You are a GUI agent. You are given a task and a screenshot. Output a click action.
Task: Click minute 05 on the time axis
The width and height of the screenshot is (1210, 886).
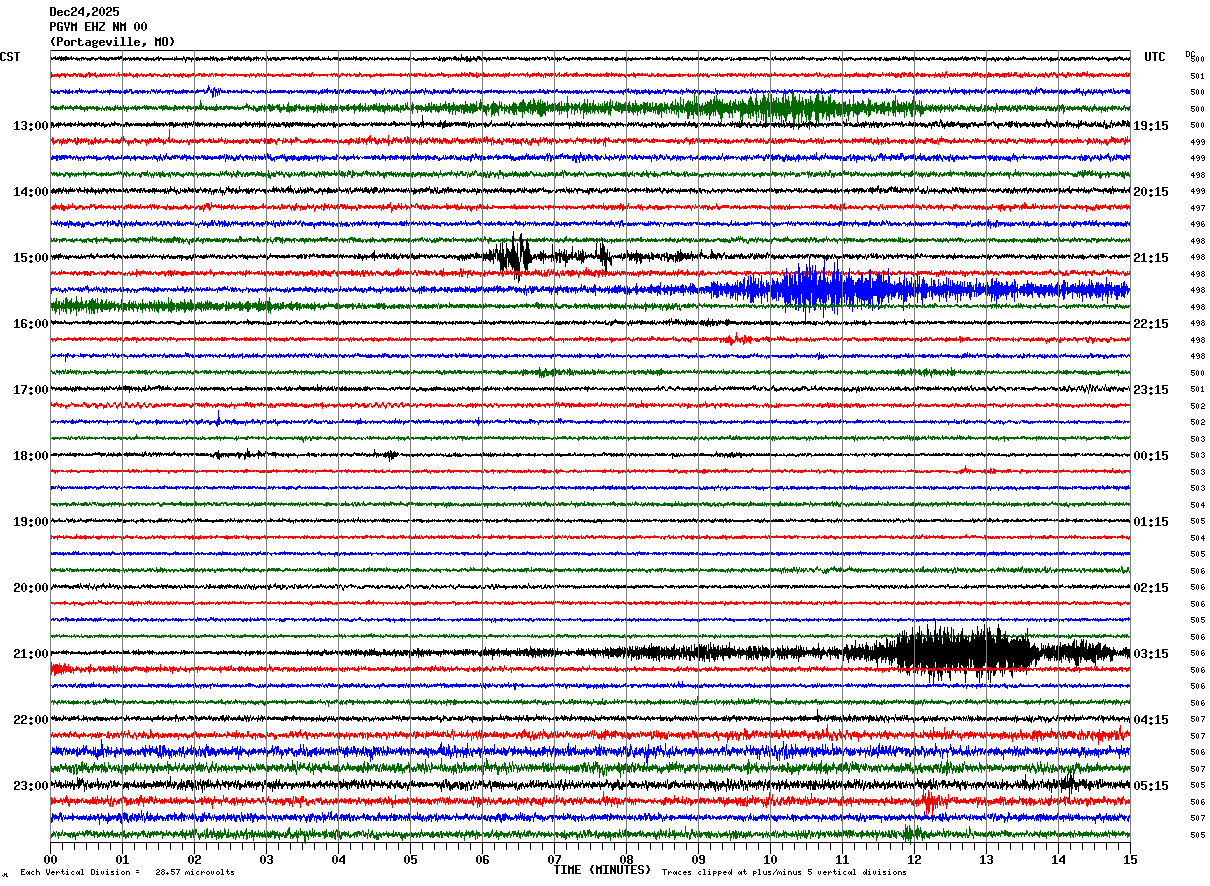[x=411, y=859]
